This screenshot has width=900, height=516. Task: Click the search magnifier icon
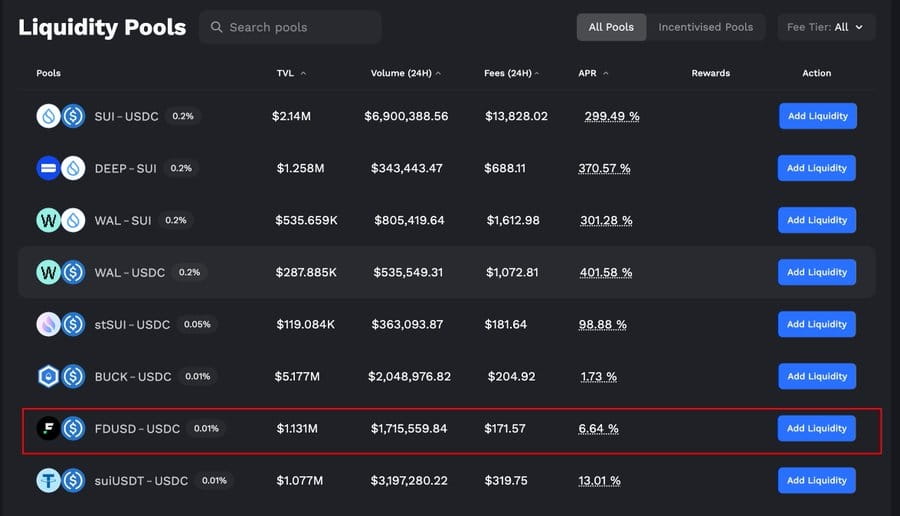[x=216, y=27]
